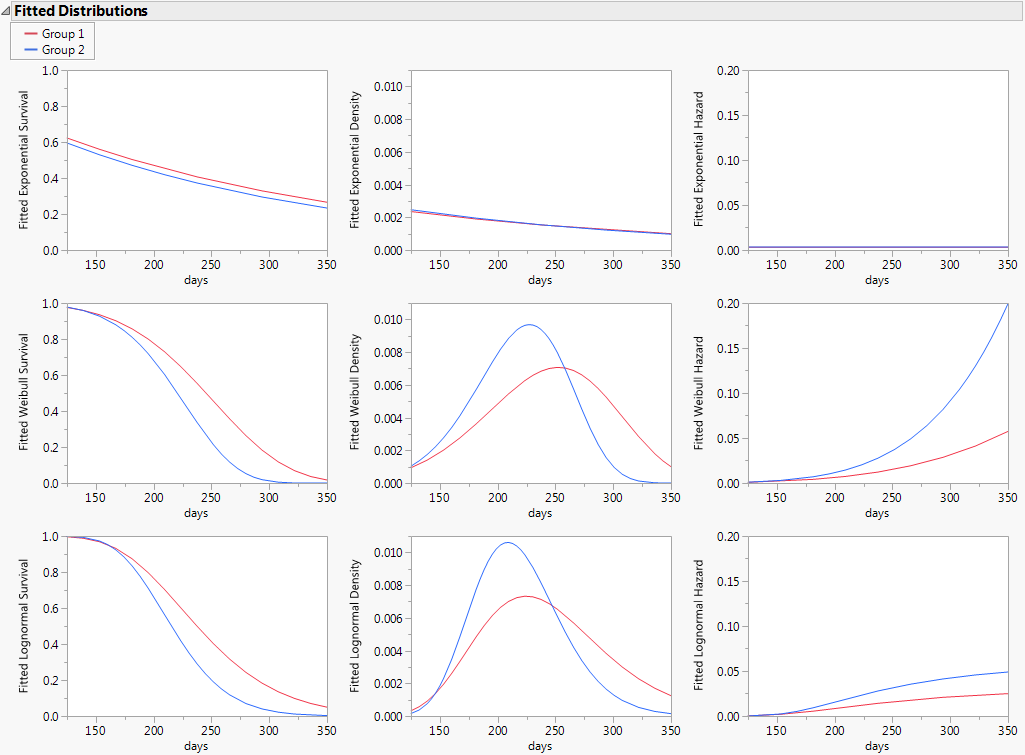This screenshot has height=755, width=1025.
Task: Click the Fitted Weibull Hazard axis label
Action: 700,392
